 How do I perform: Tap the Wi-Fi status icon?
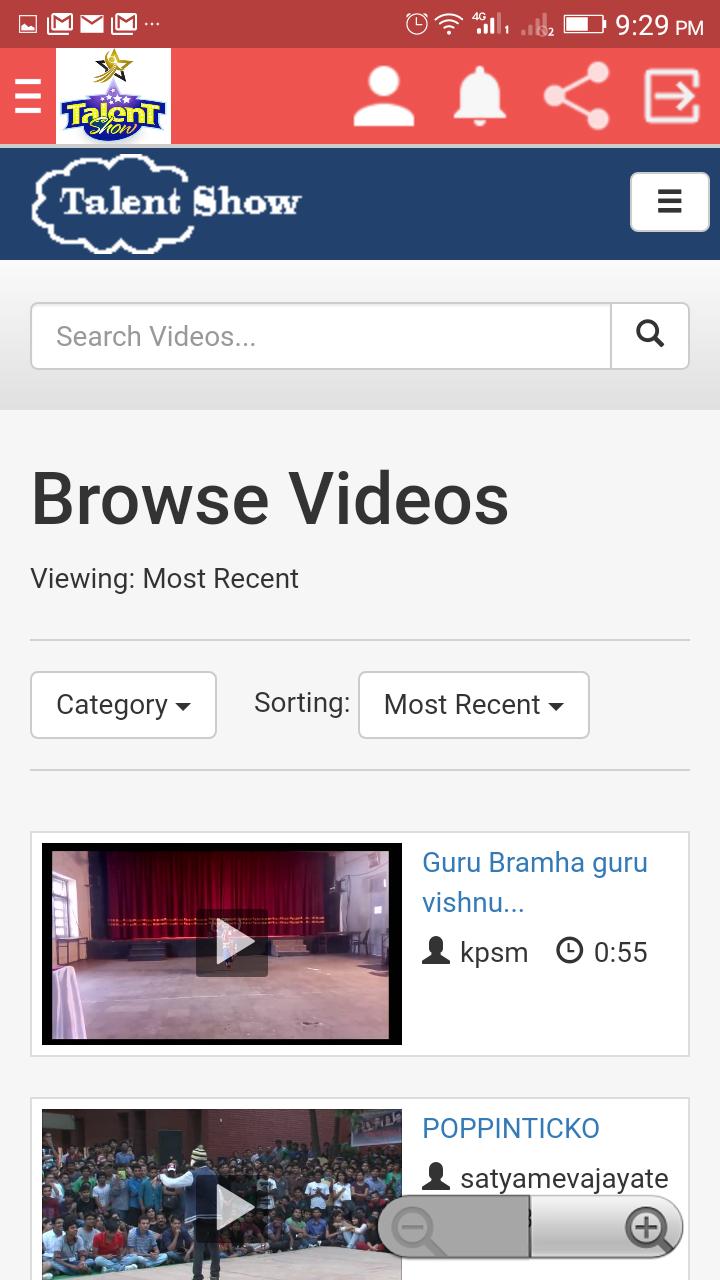pos(449,24)
